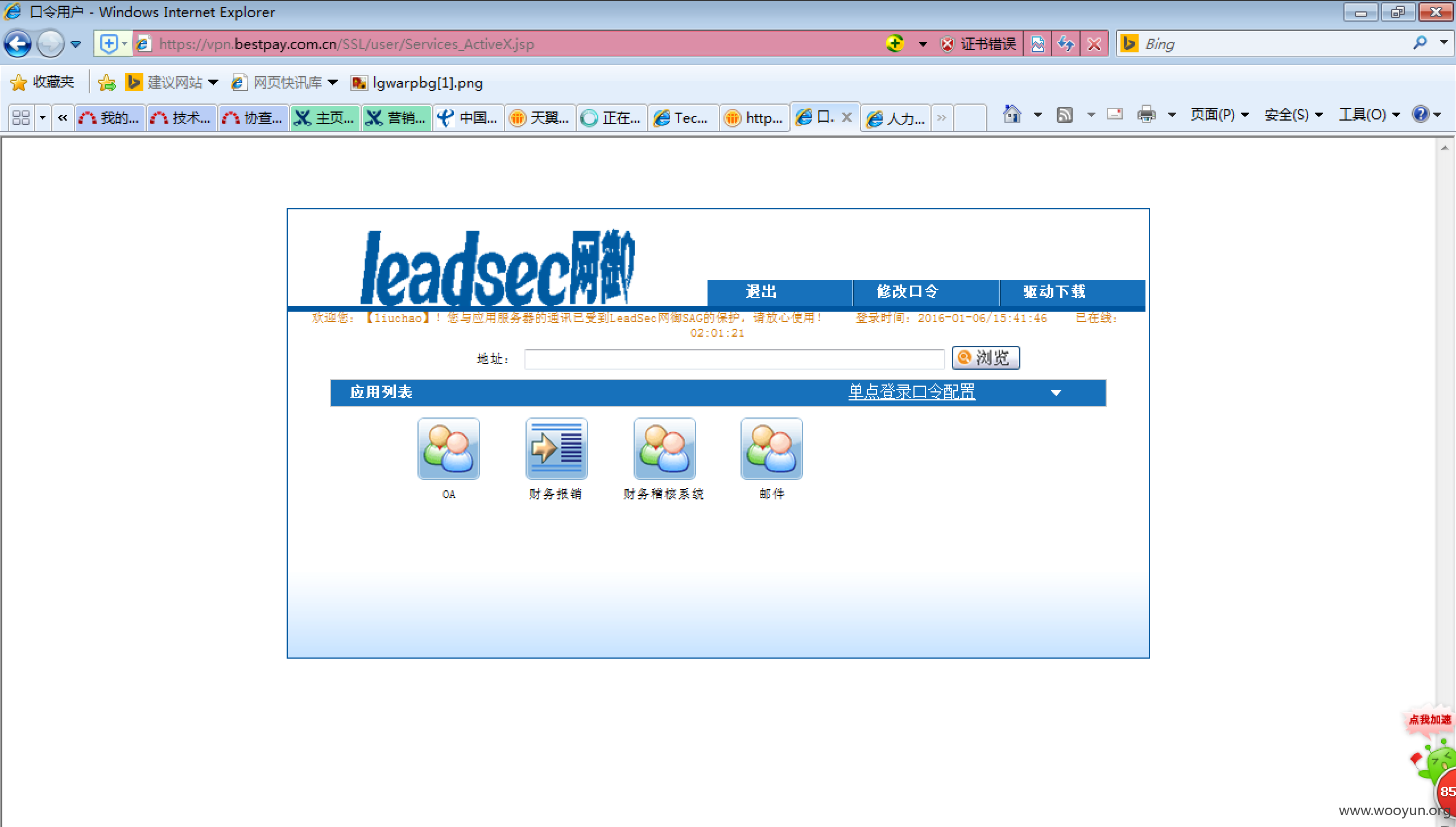This screenshot has height=827, width=1456.
Task: Click the green plus icon in address bar
Action: [895, 43]
